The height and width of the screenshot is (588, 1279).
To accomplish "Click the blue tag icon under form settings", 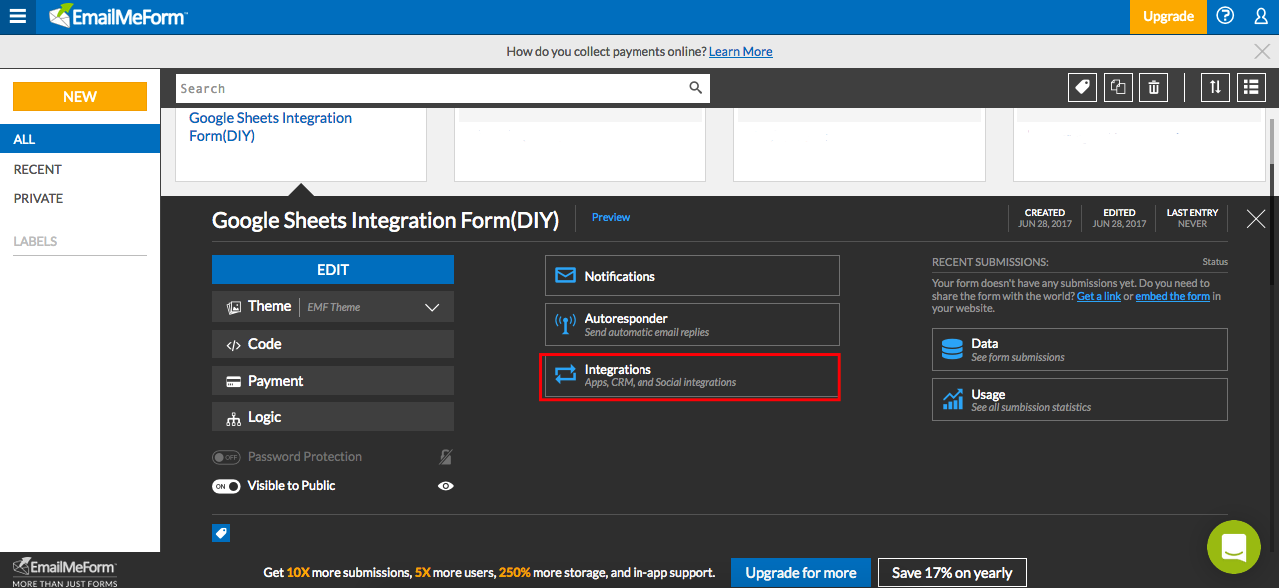I will [x=221, y=534].
